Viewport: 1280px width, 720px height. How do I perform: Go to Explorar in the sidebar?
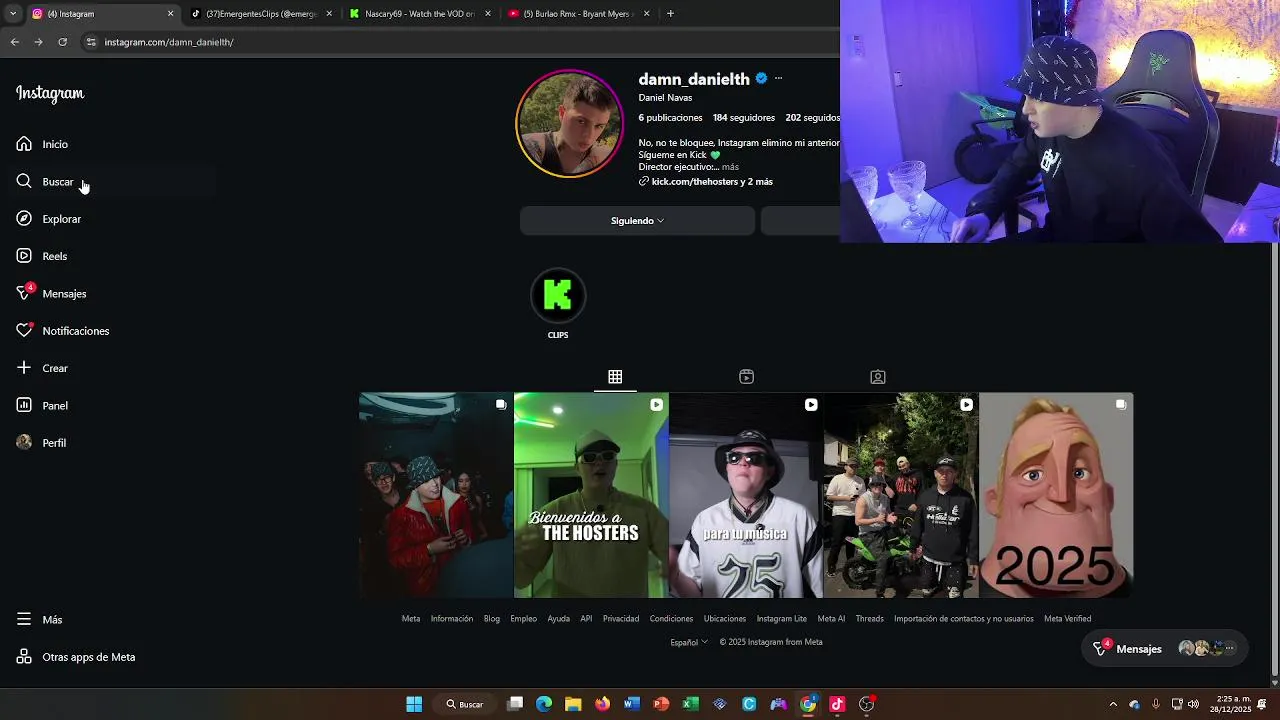tap(48, 219)
